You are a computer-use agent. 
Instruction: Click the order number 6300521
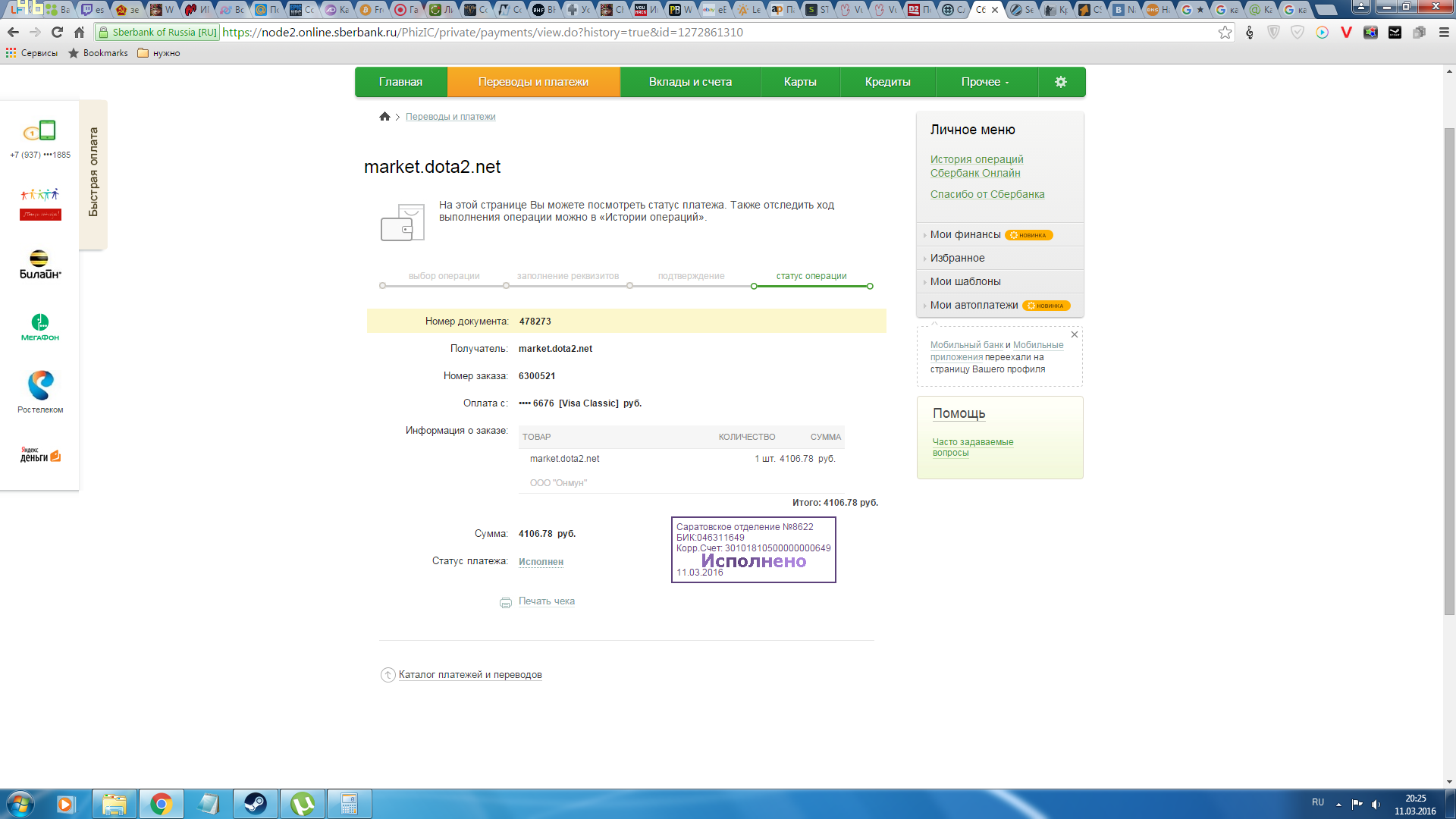tap(537, 376)
